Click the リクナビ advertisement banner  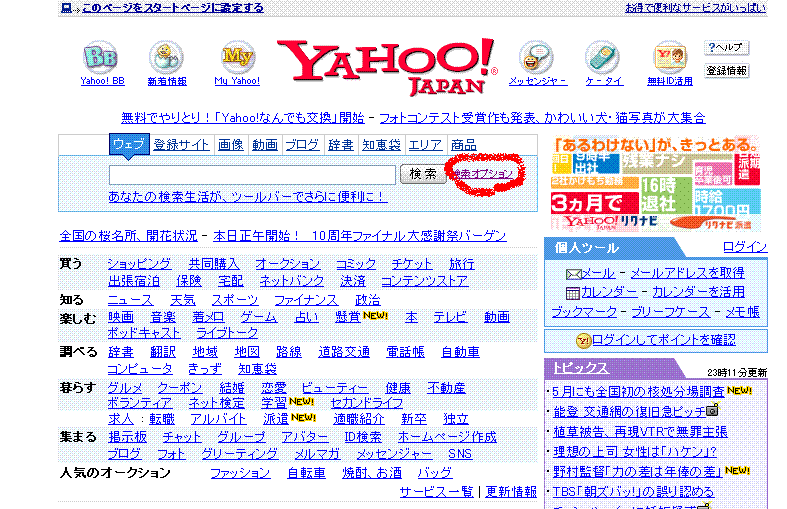(655, 184)
